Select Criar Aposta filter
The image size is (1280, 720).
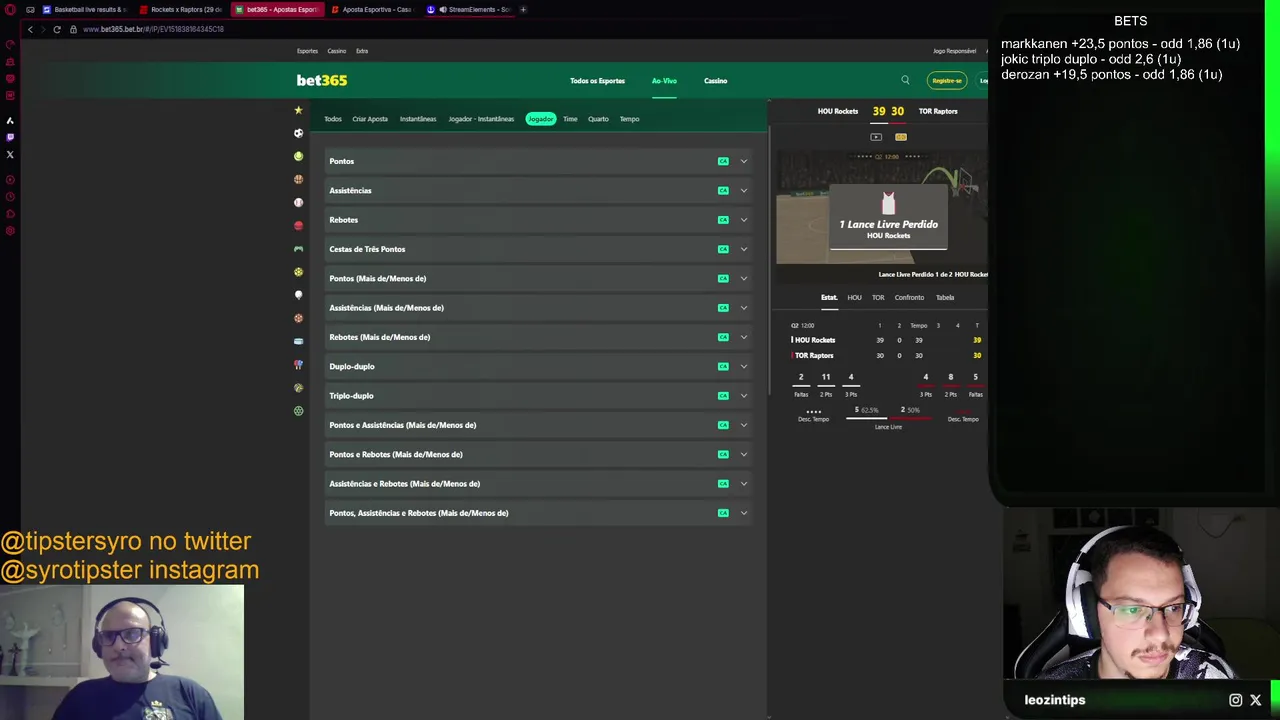tap(370, 119)
